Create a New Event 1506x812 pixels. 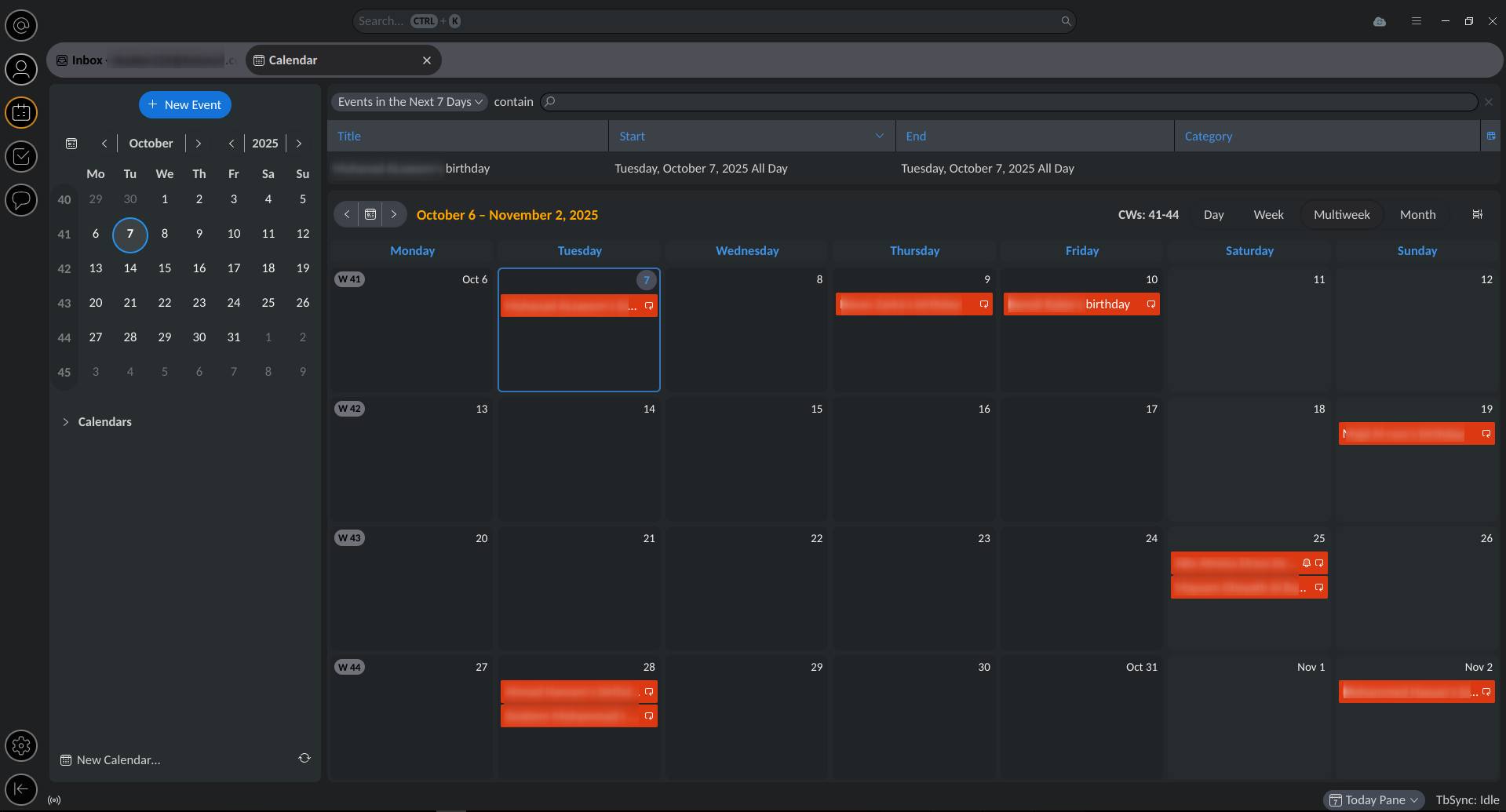[x=185, y=105]
